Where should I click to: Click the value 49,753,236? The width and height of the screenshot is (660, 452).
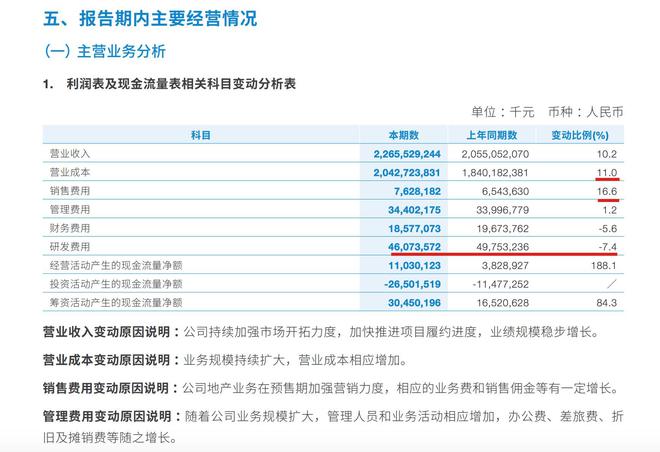point(503,247)
